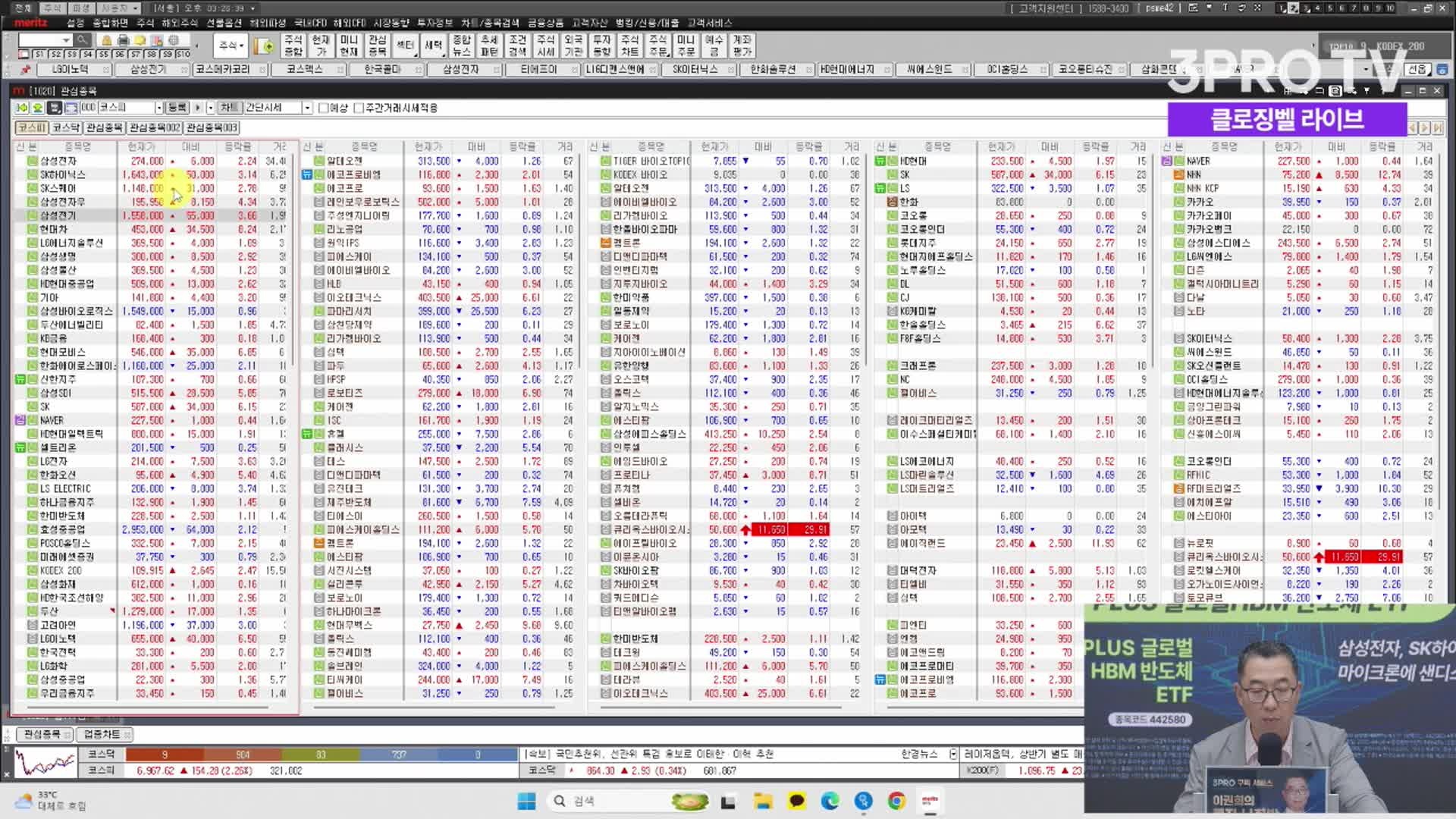Click the yellow memo icon in the toolbar
This screenshot has height=819, width=1456.
[x=140, y=39]
